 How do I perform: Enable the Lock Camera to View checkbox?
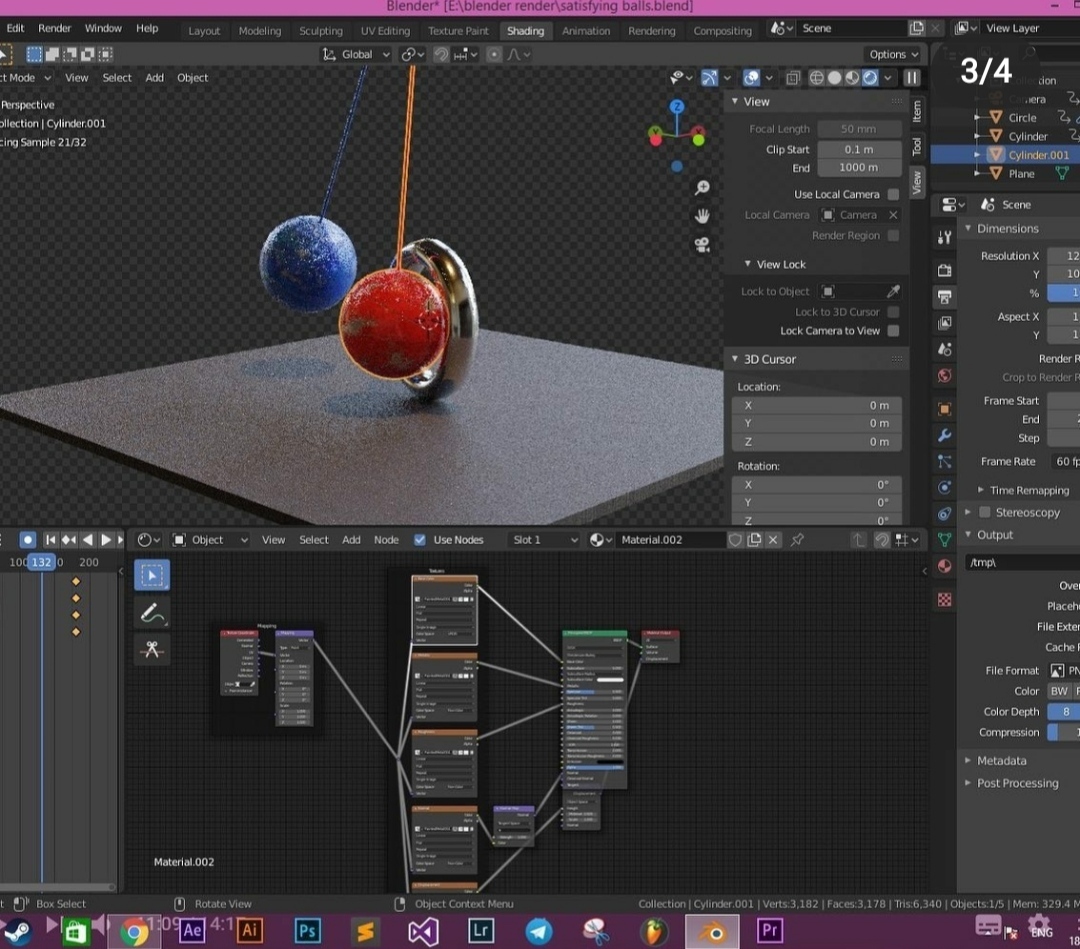click(893, 331)
